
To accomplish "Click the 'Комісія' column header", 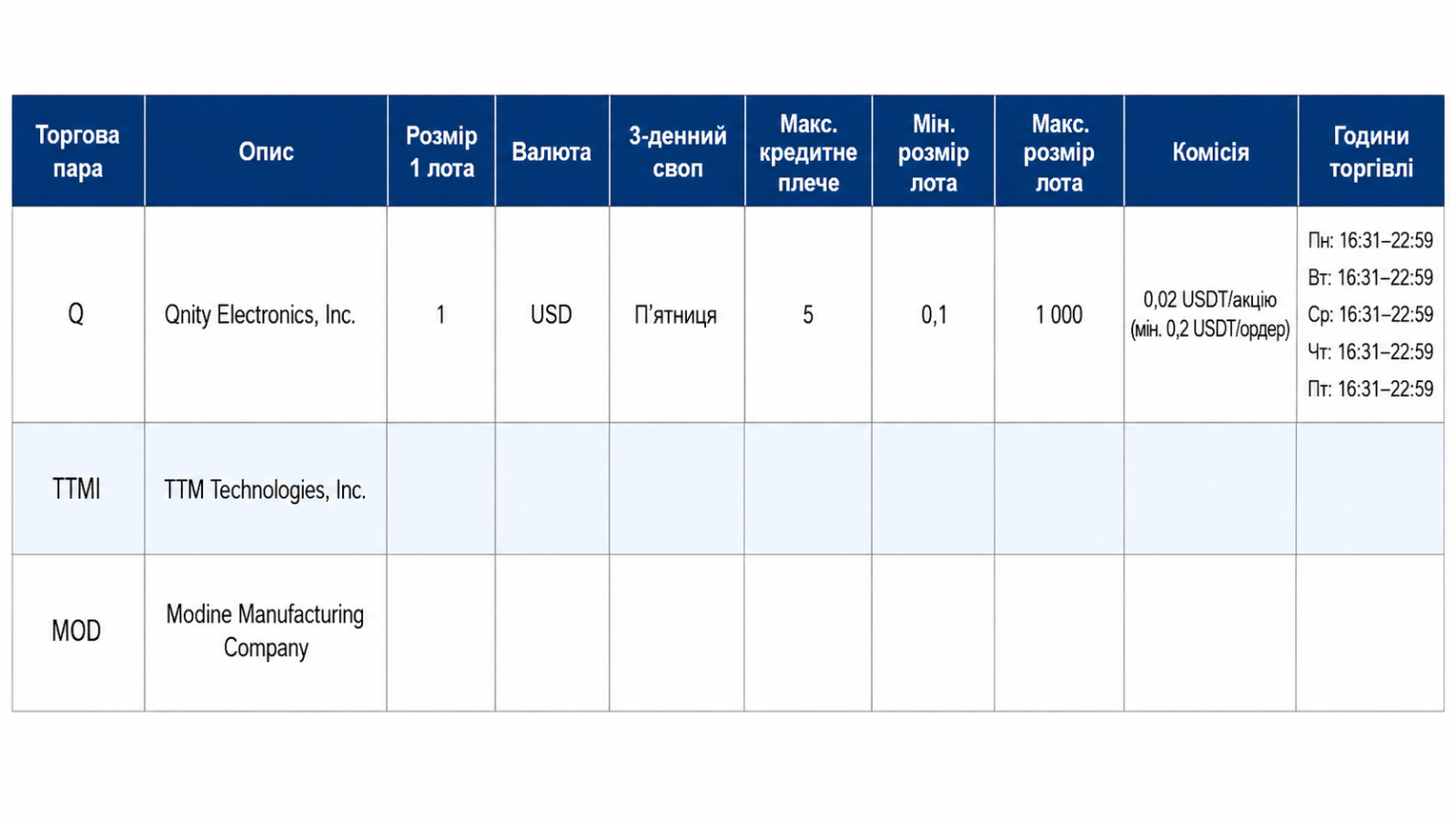I will point(1211,151).
